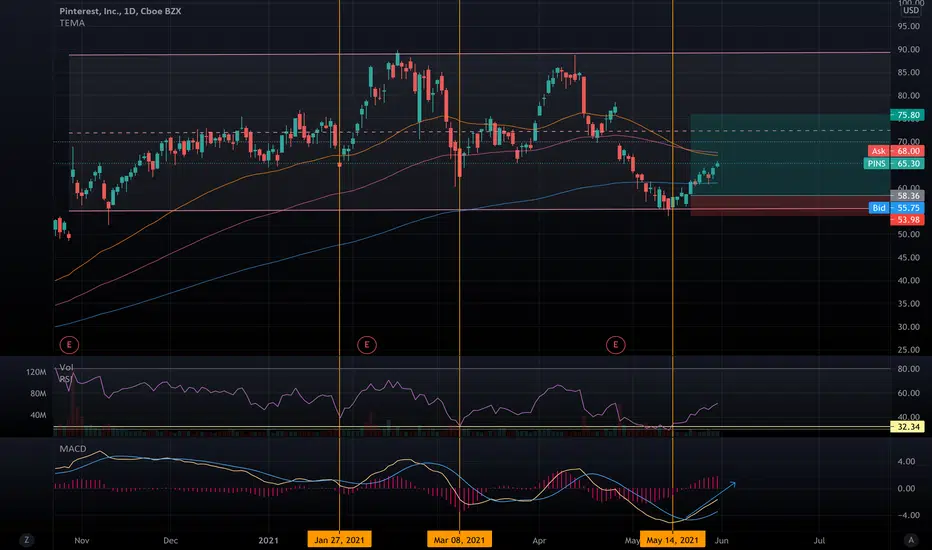
Task: Click the Z timezone button at bottom left
Action: click(26, 540)
